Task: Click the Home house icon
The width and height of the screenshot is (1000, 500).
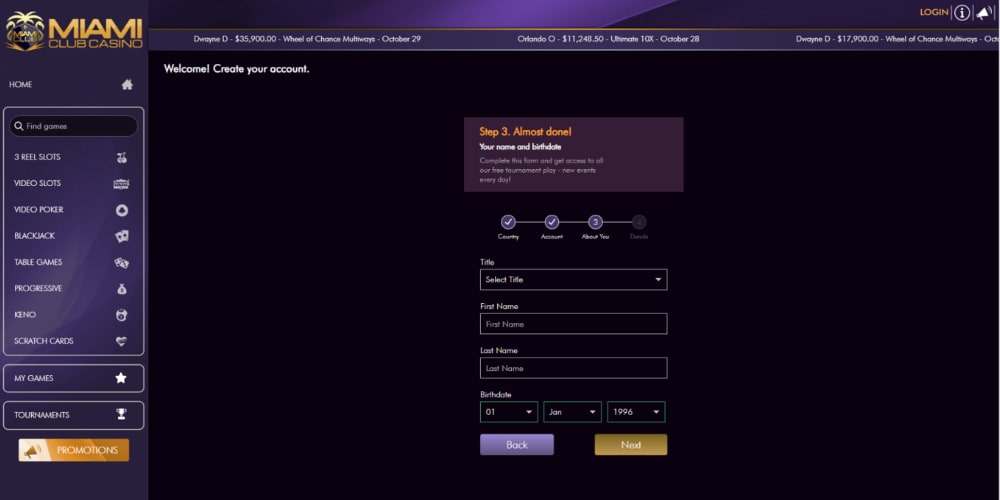Action: point(127,84)
